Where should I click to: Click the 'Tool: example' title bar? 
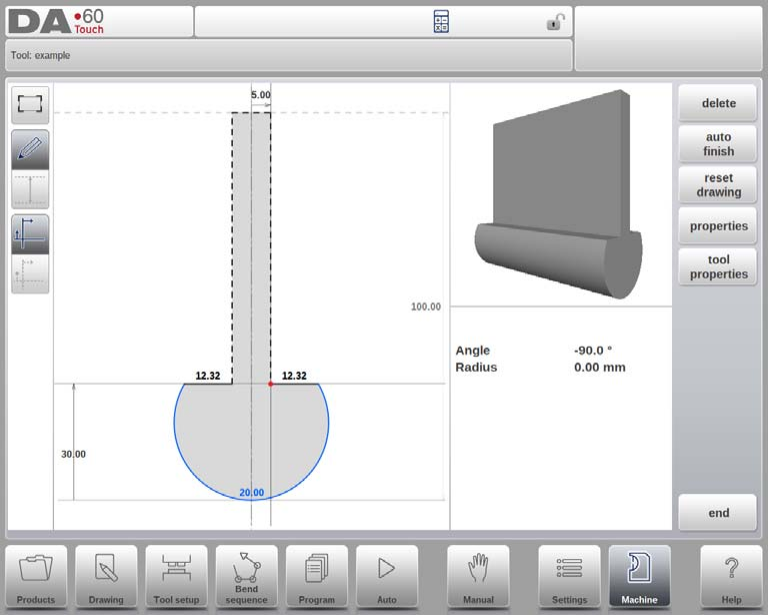288,55
